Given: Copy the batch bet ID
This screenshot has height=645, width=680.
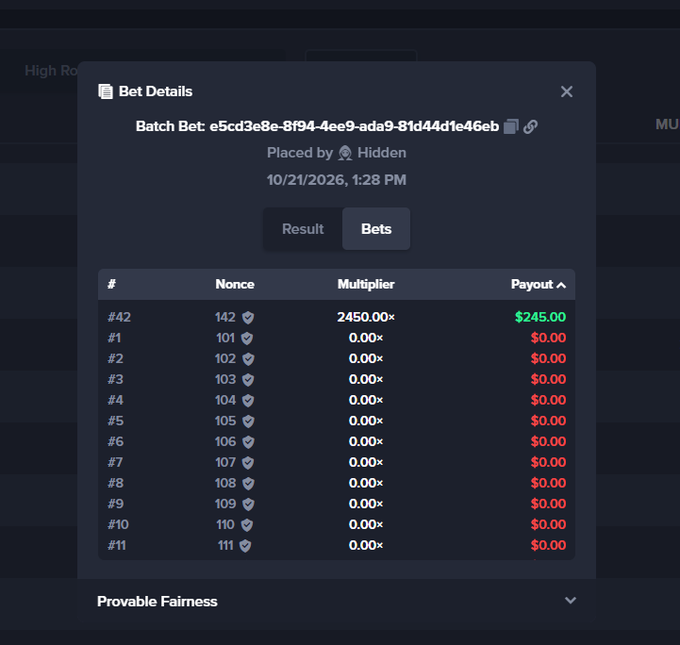Looking at the screenshot, I should point(511,127).
